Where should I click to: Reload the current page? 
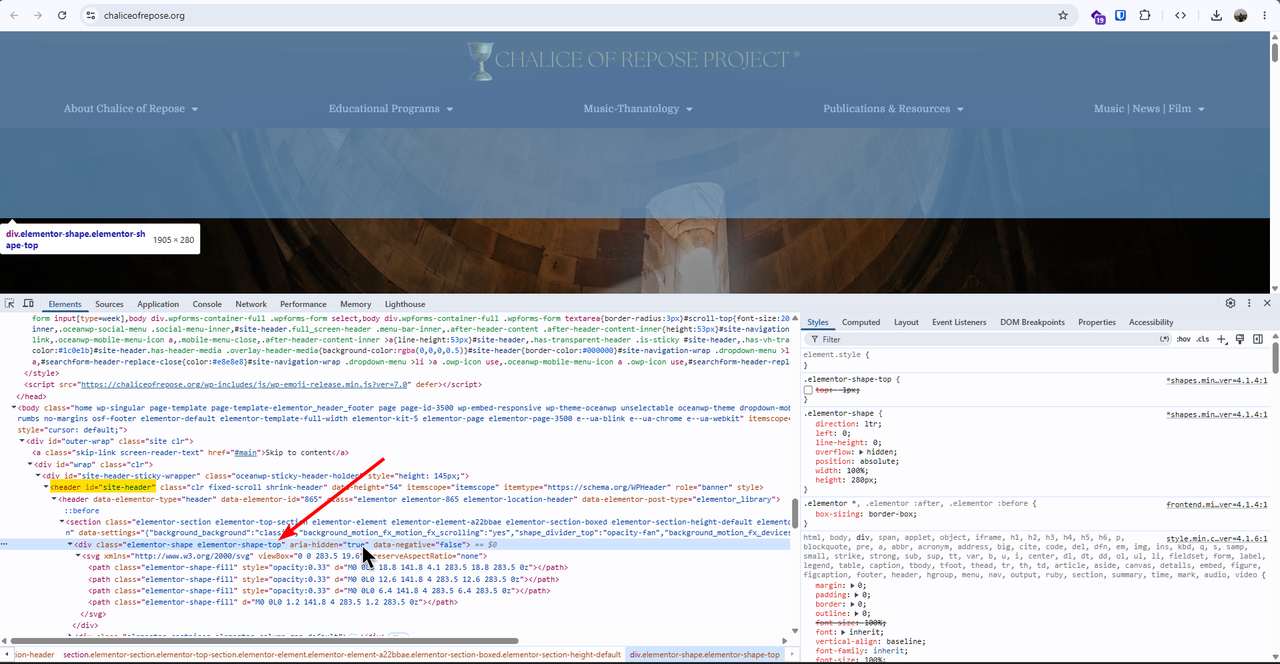coord(62,16)
